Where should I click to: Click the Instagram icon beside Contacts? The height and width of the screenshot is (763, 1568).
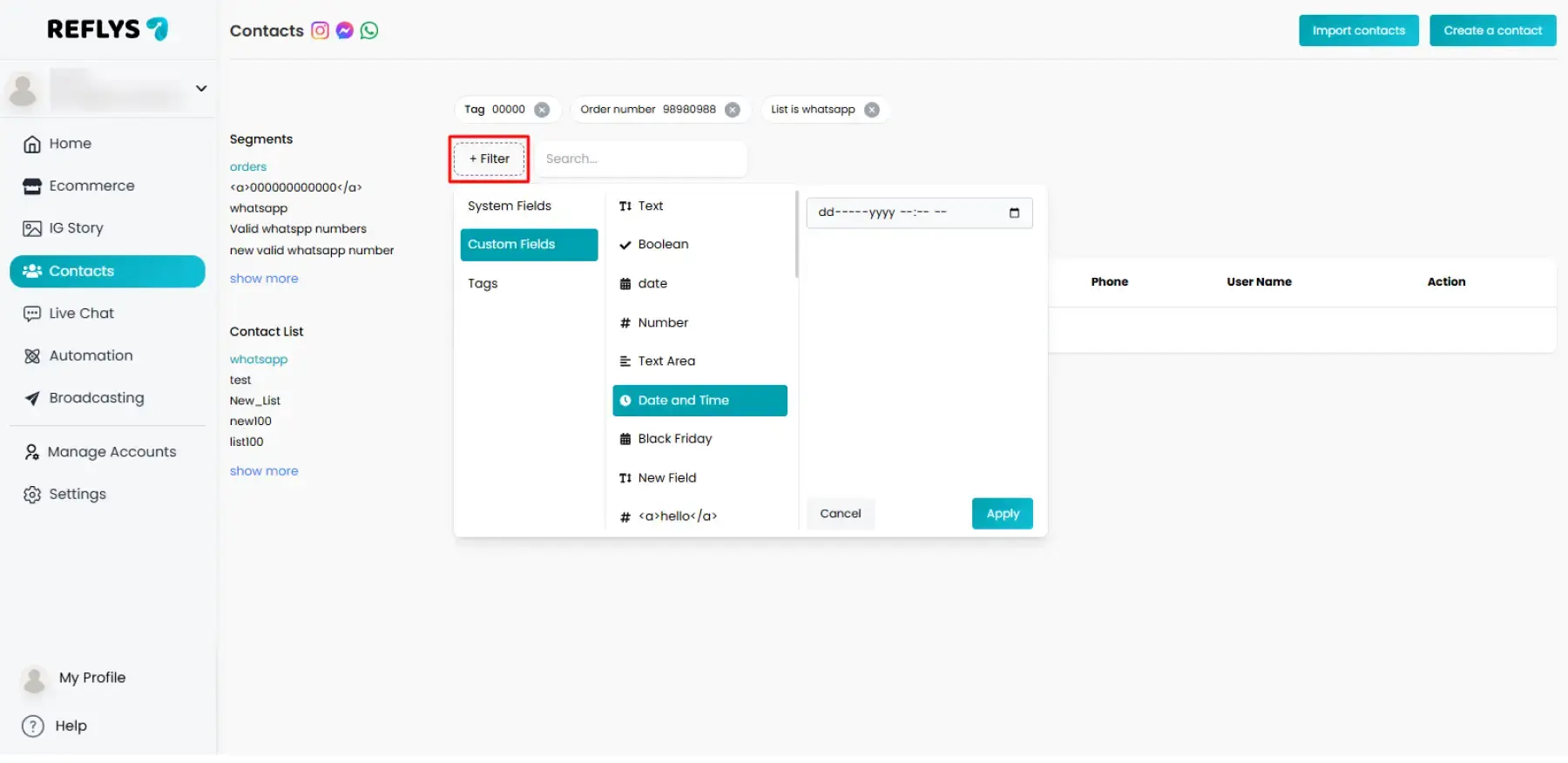321,30
